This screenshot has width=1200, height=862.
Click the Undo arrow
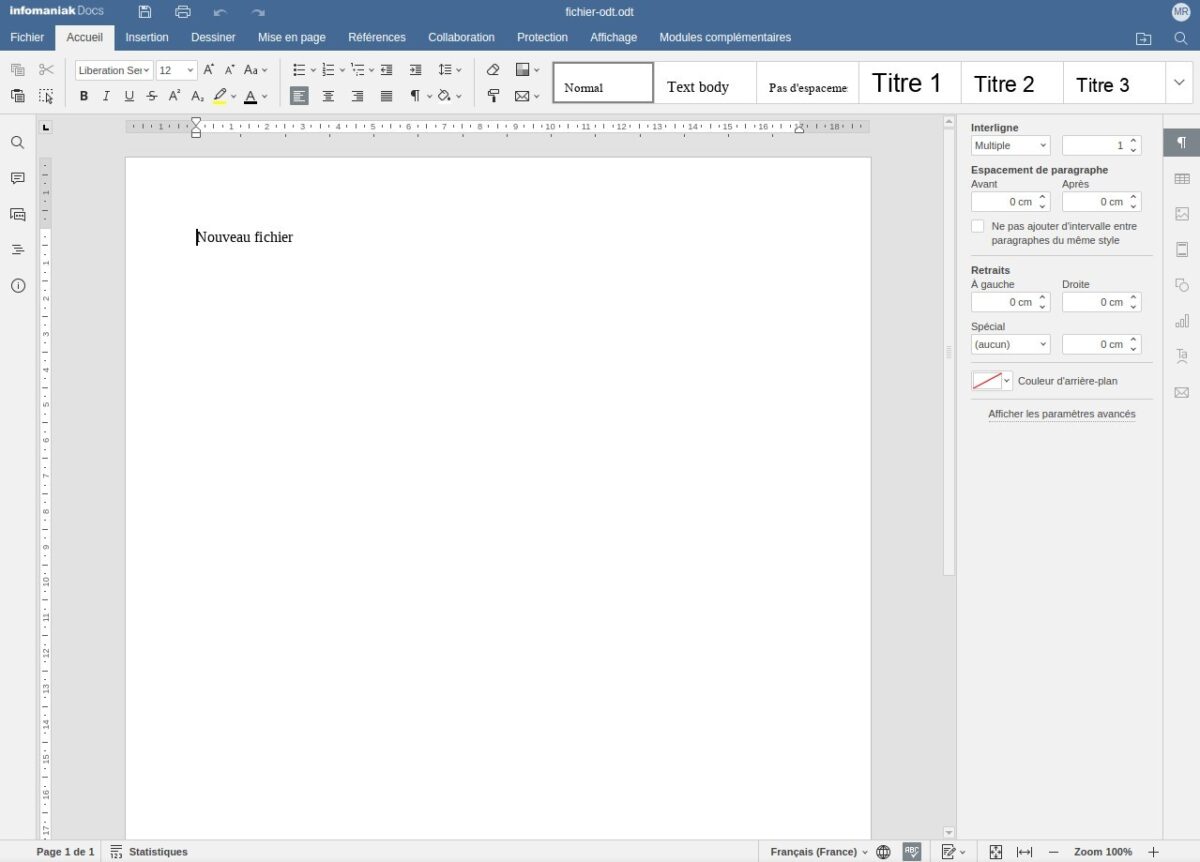pos(220,12)
